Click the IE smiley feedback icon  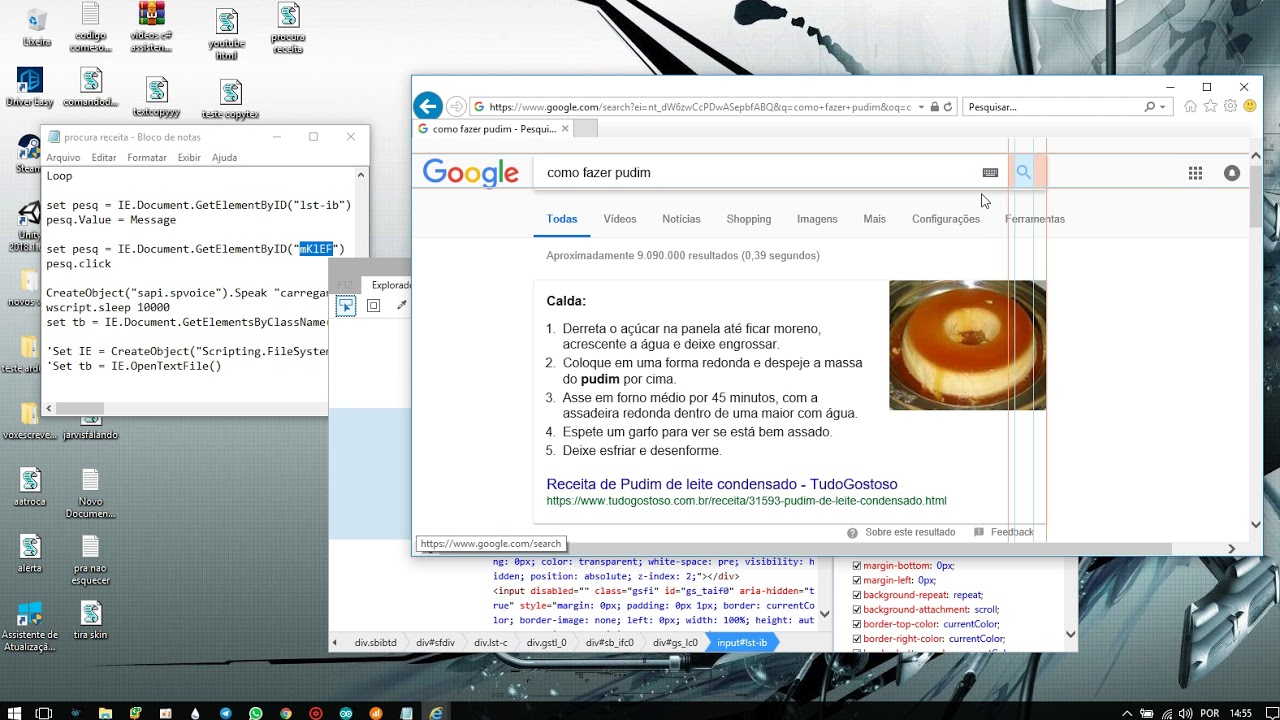point(1250,106)
